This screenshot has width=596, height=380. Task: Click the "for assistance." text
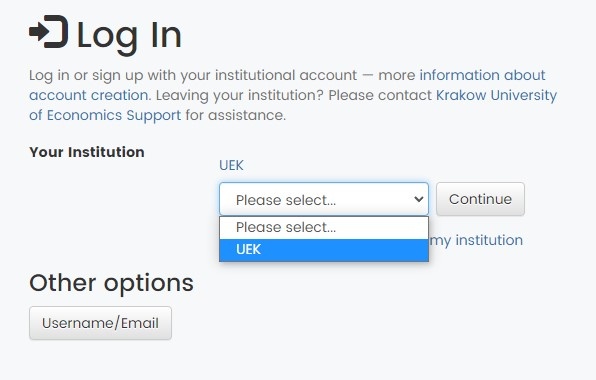[x=235, y=115]
